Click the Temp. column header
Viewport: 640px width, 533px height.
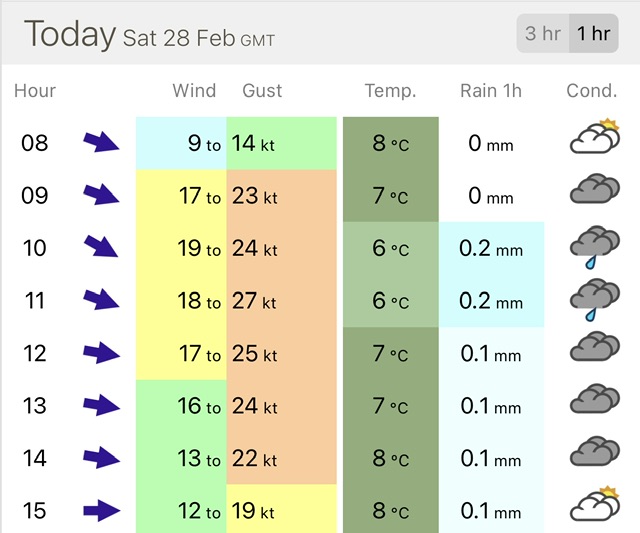click(390, 91)
